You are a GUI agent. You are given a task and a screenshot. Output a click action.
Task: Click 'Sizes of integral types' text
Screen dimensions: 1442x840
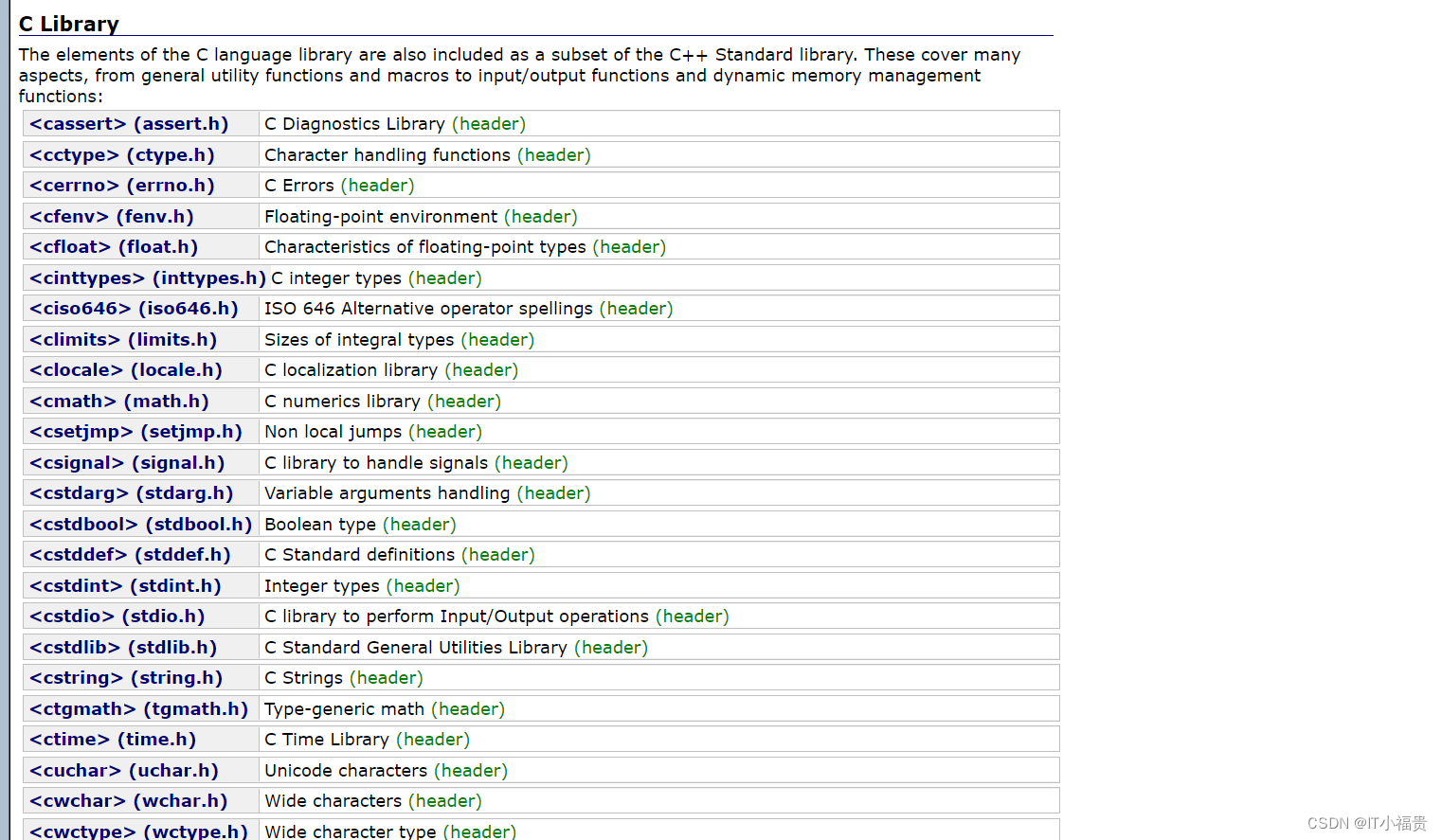[359, 339]
